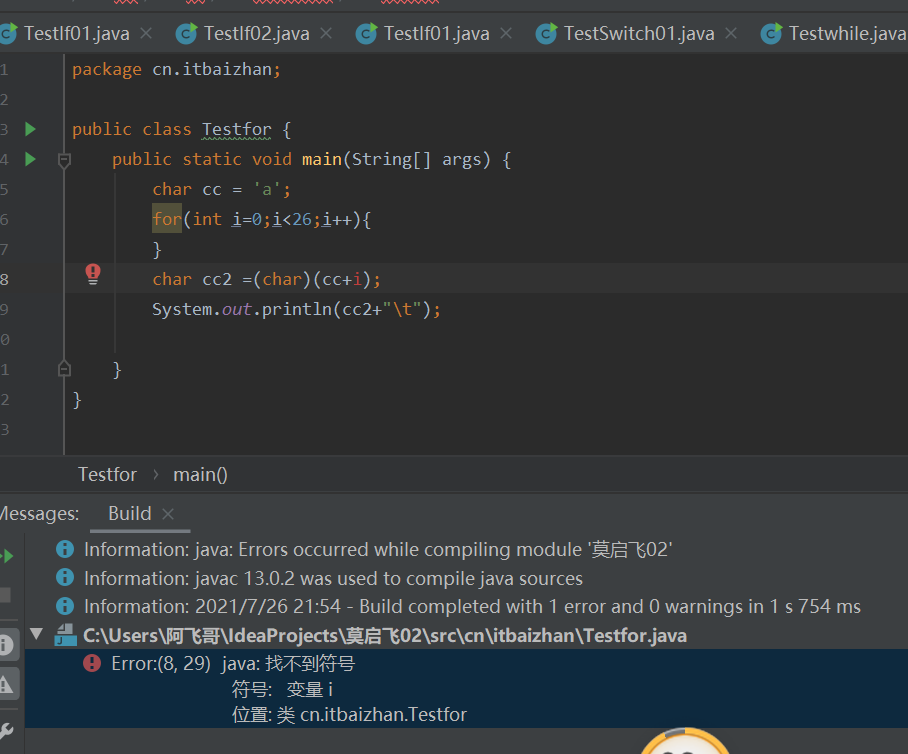Click the fold end marker at main's closing brace
908x754 pixels.
[x=64, y=369]
